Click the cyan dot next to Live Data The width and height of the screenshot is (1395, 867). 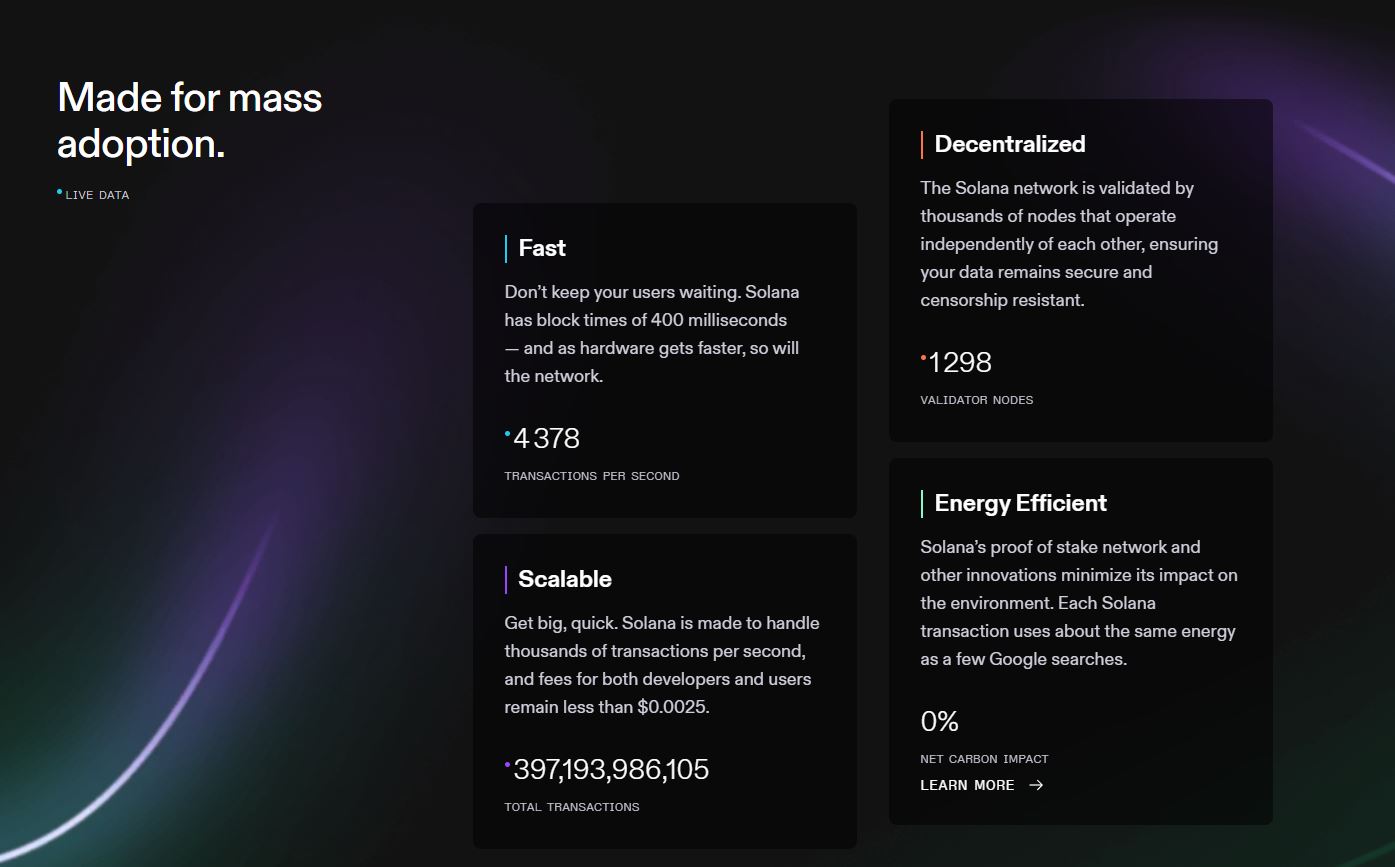point(60,191)
